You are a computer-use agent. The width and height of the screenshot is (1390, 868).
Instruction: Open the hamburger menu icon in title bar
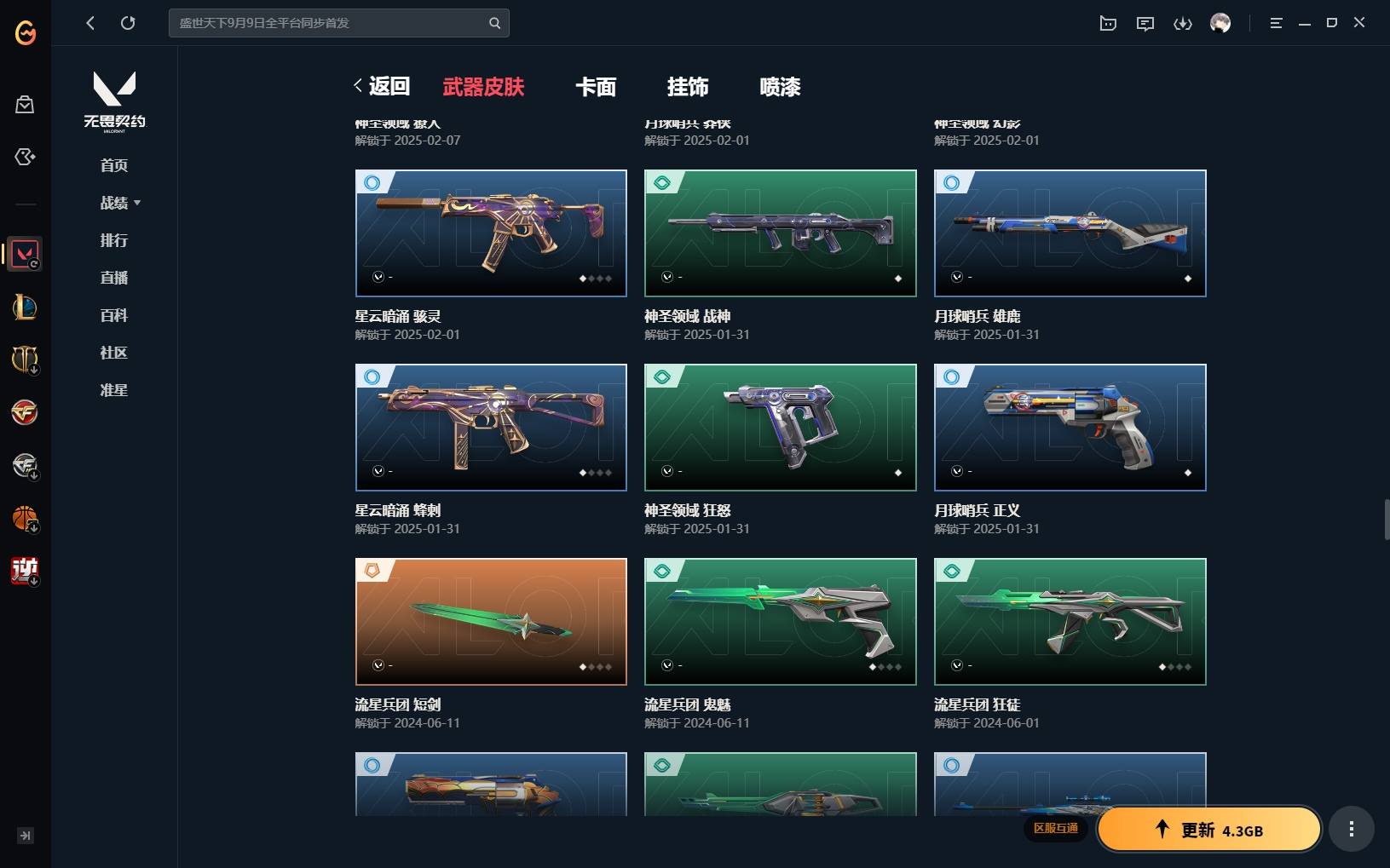(1276, 23)
